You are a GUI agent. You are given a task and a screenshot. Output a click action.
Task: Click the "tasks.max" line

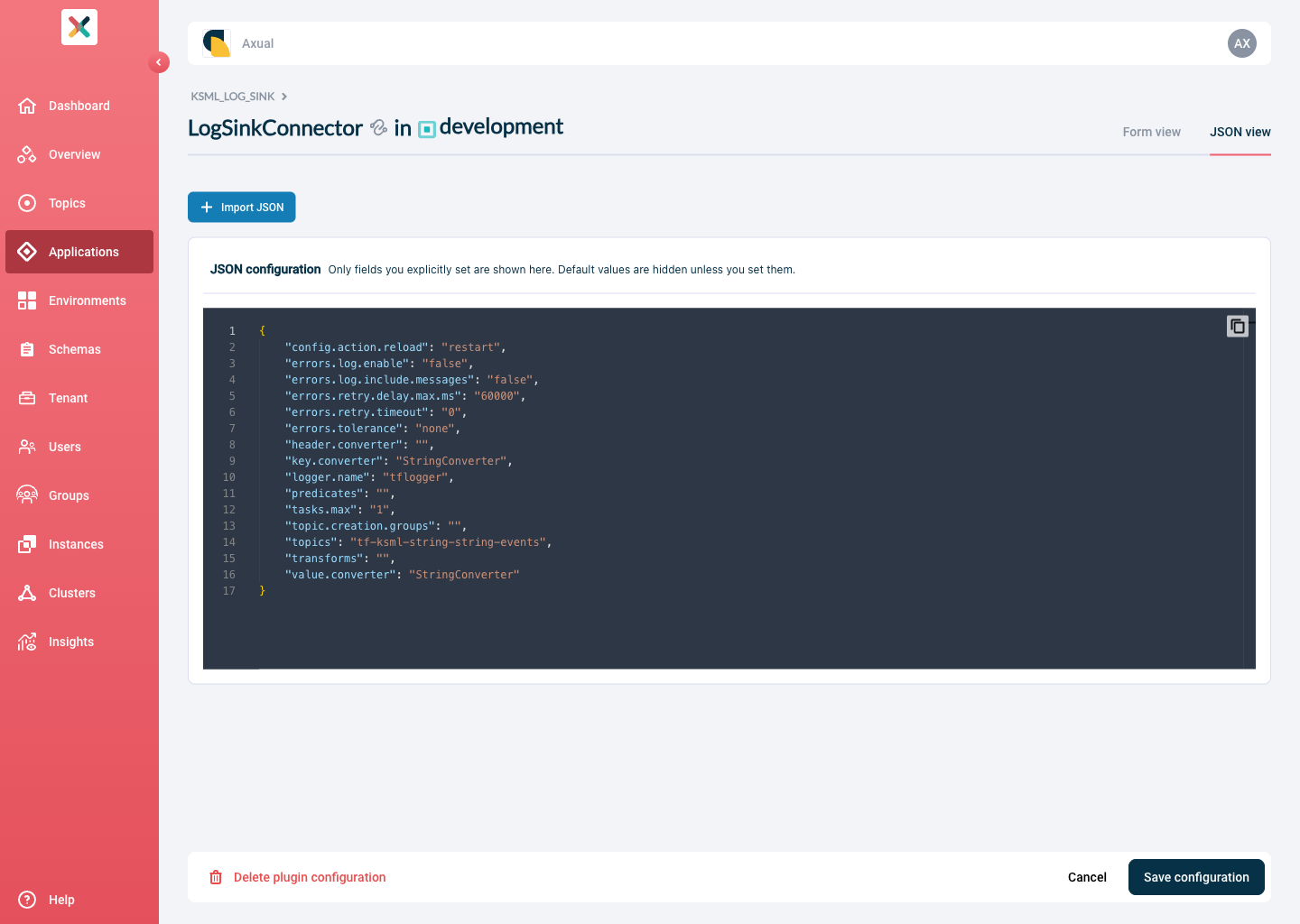pyautogui.click(x=340, y=510)
